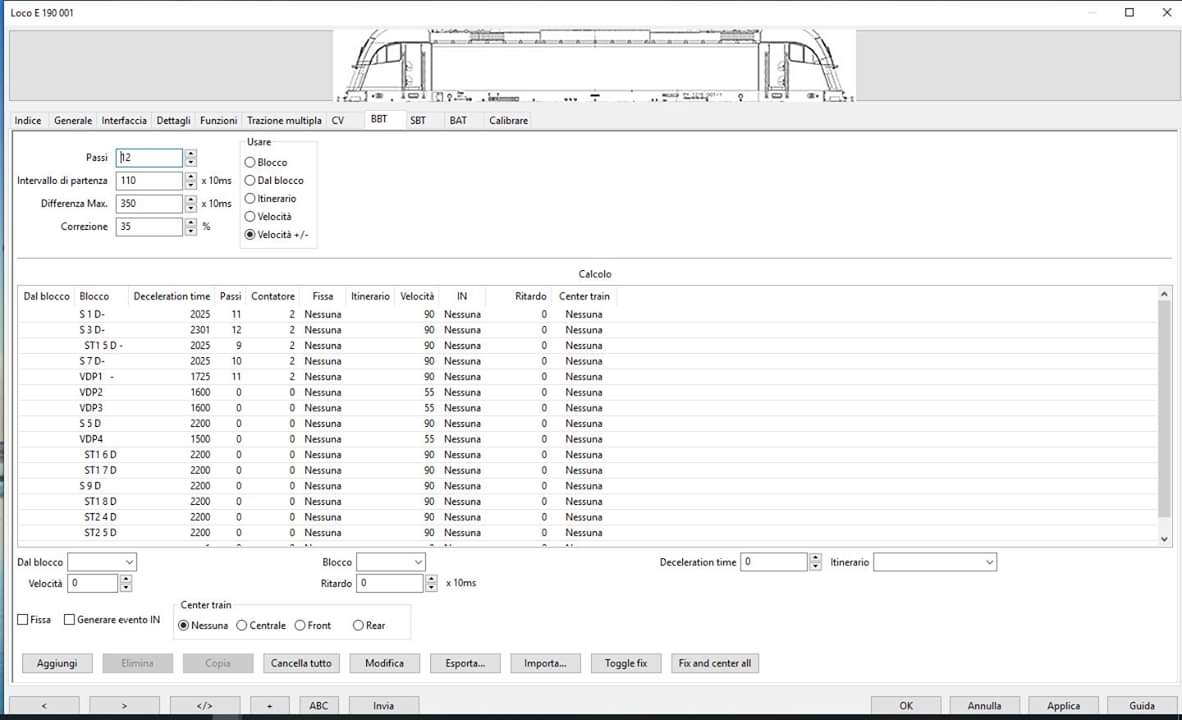Increase the Passi spinner value

click(x=191, y=154)
